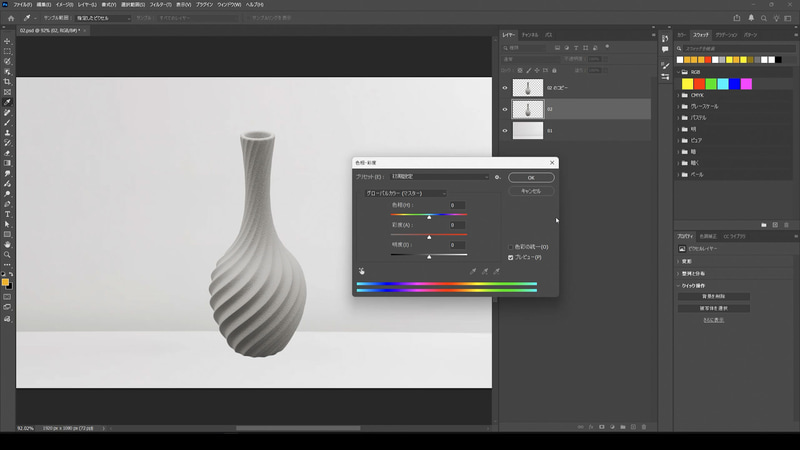This screenshot has height=450, width=800.
Task: Select the Crop tool
Action: (7, 81)
